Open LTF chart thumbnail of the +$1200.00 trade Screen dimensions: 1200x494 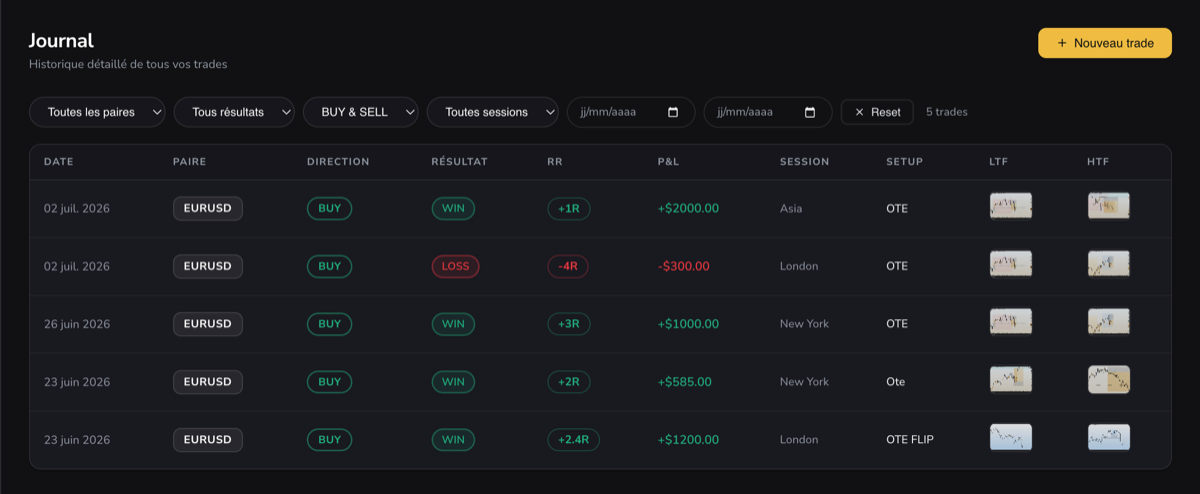[1010, 437]
